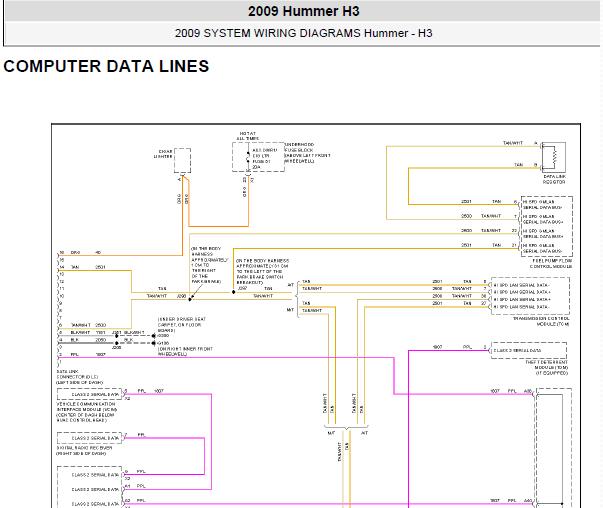
Task: Click DLC pin 2 'PPL 1807' wire label
Action: click(88, 354)
